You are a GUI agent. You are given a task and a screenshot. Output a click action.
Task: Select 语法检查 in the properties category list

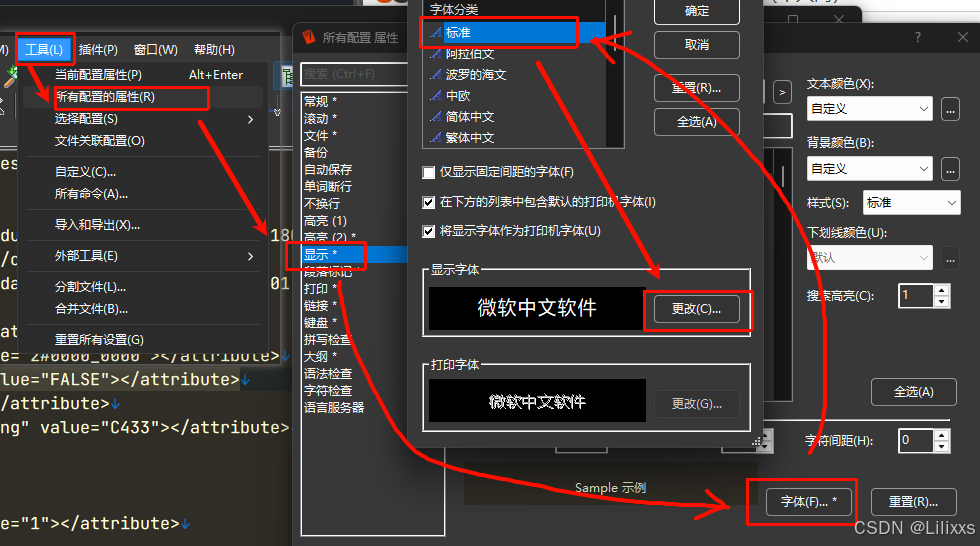click(x=328, y=374)
